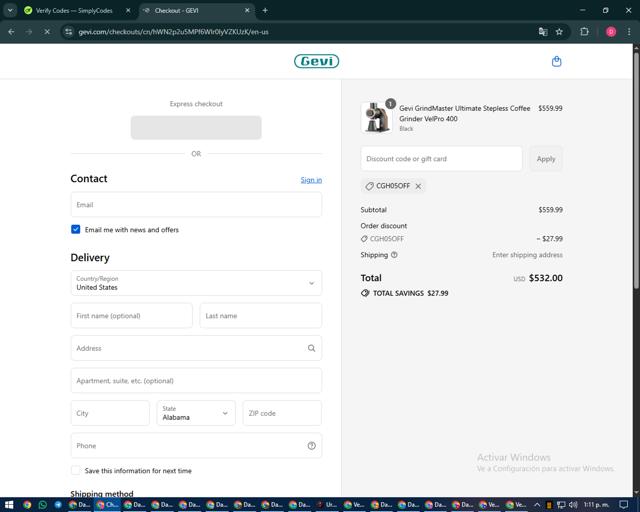
Task: Click the phone field help icon
Action: click(x=311, y=446)
